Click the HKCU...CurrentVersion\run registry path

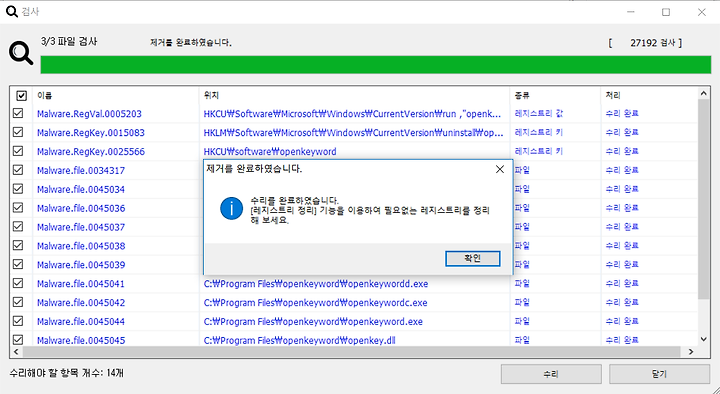click(352, 114)
